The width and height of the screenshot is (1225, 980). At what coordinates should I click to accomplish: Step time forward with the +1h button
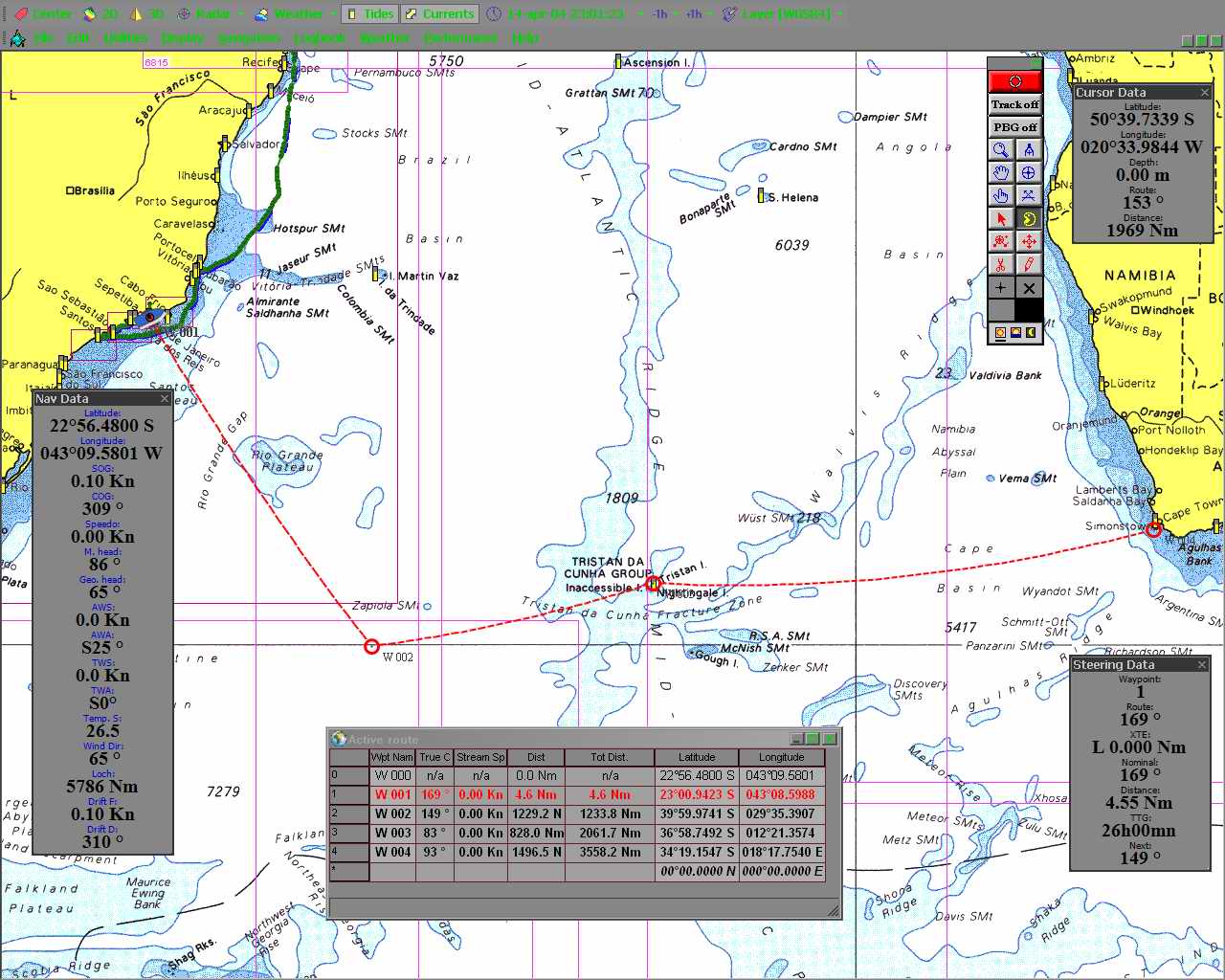[694, 13]
